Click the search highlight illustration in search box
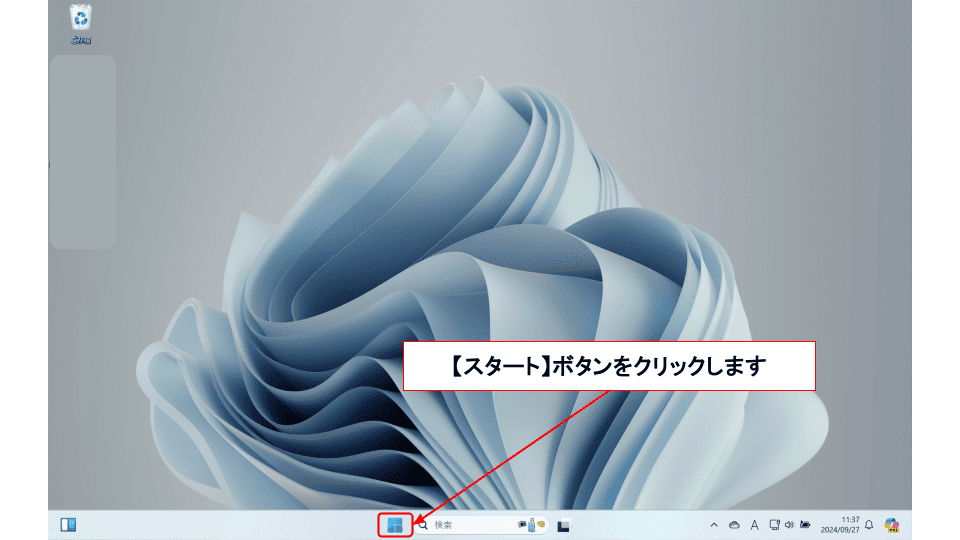This screenshot has height=540, width=960. click(x=532, y=524)
